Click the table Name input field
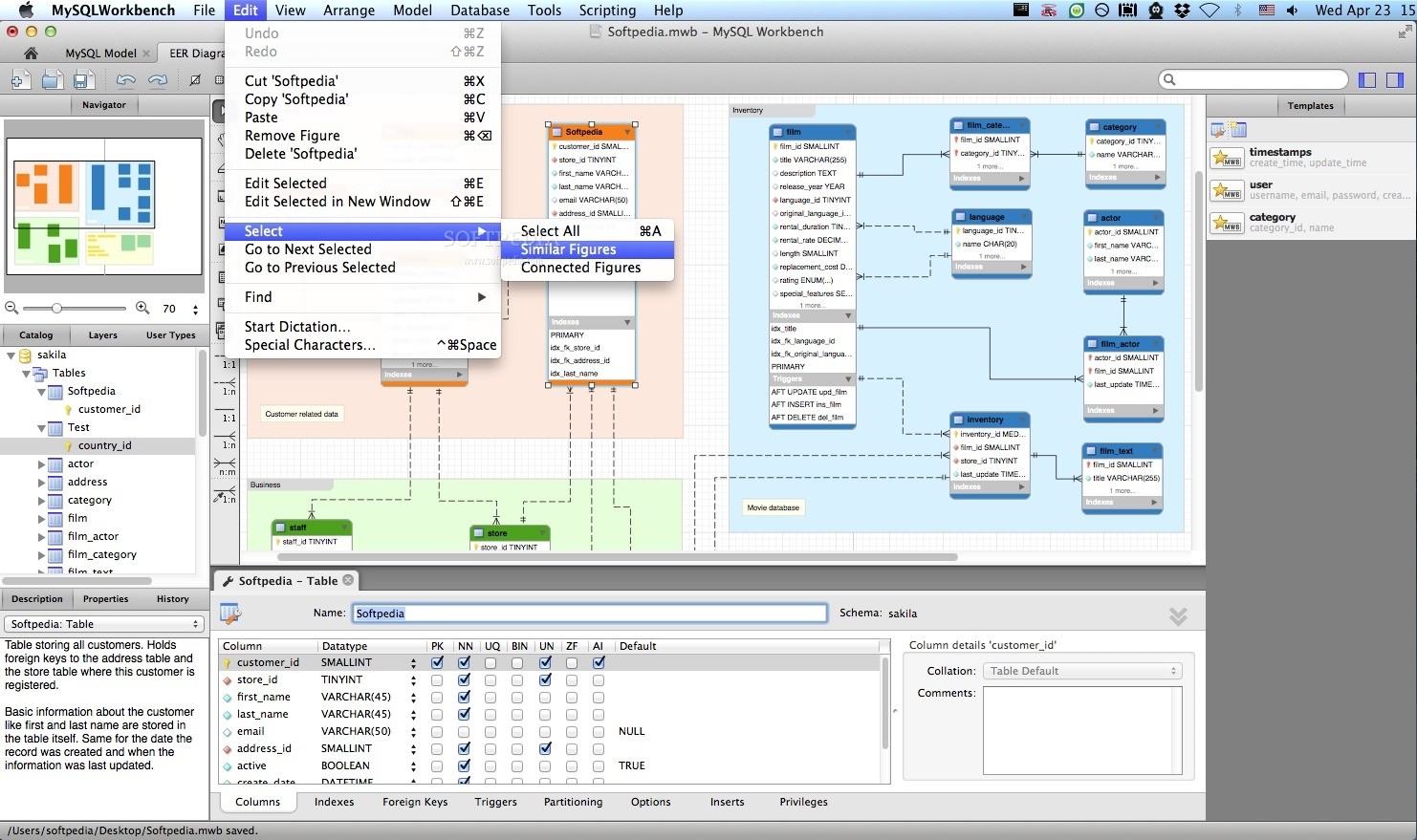 coord(589,614)
